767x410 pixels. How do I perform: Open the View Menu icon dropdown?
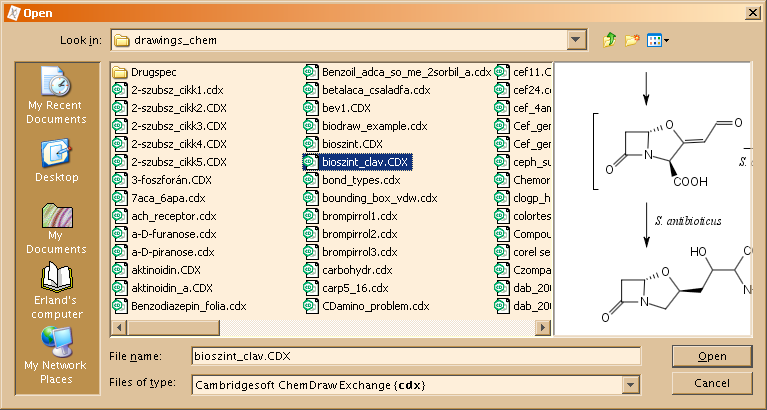click(658, 40)
